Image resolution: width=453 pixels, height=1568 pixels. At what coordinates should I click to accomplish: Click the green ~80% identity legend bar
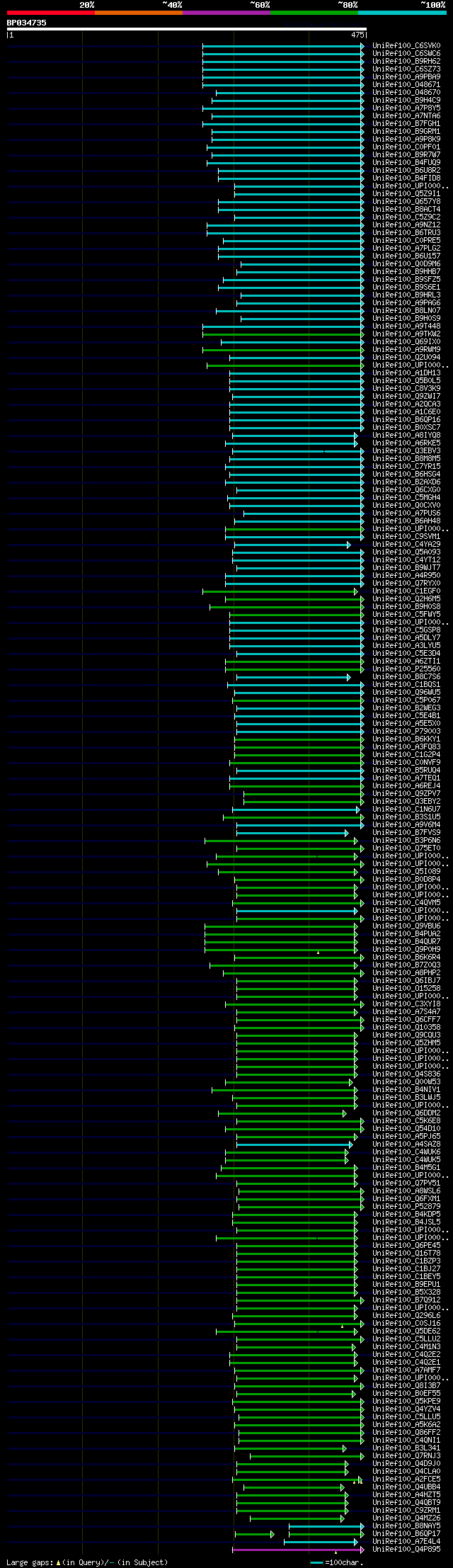tap(314, 13)
